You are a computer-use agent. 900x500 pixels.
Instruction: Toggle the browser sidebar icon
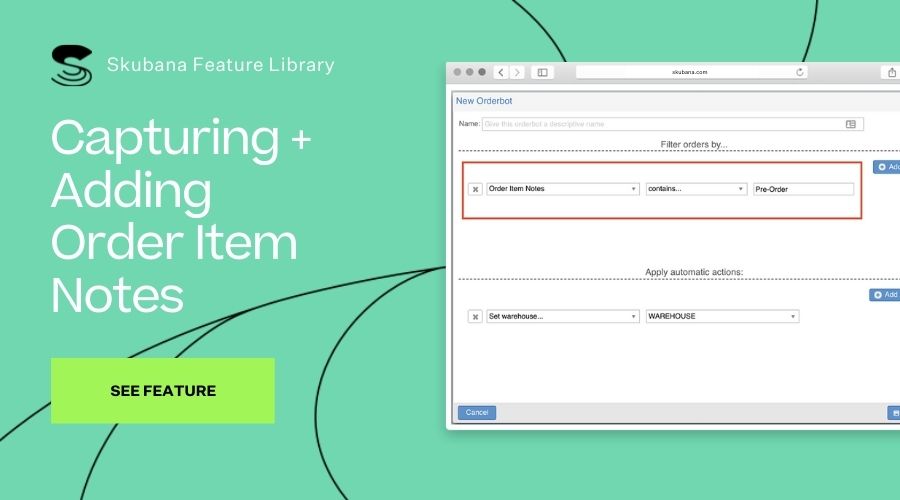[542, 72]
